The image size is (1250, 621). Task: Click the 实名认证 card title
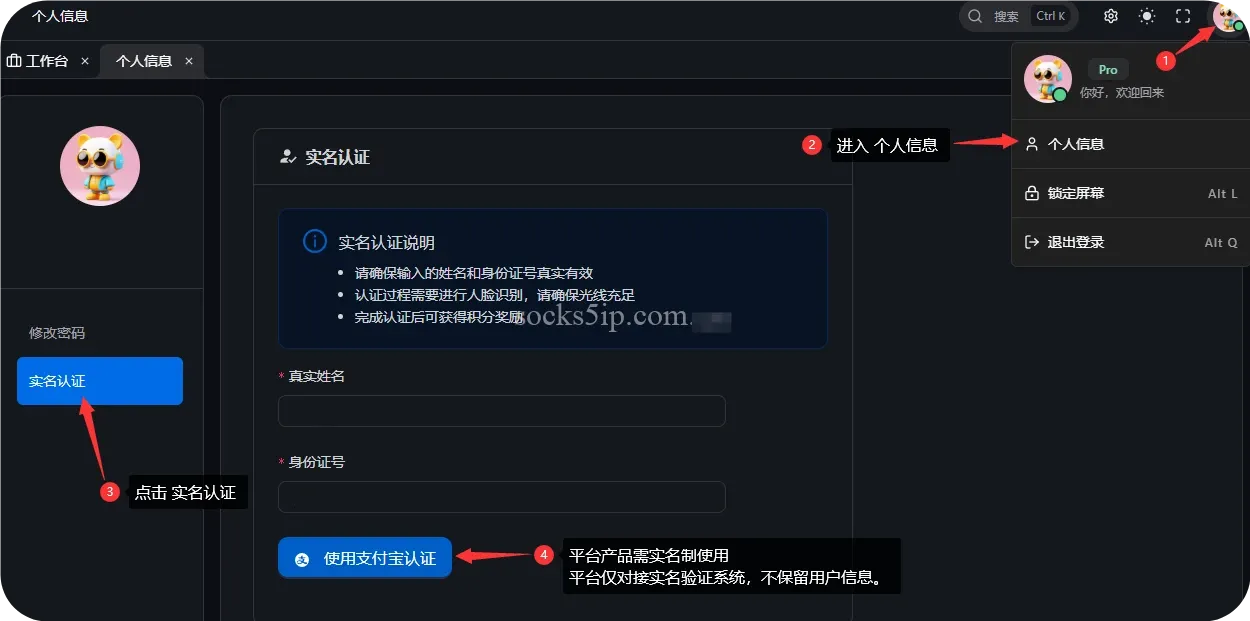click(x=338, y=157)
